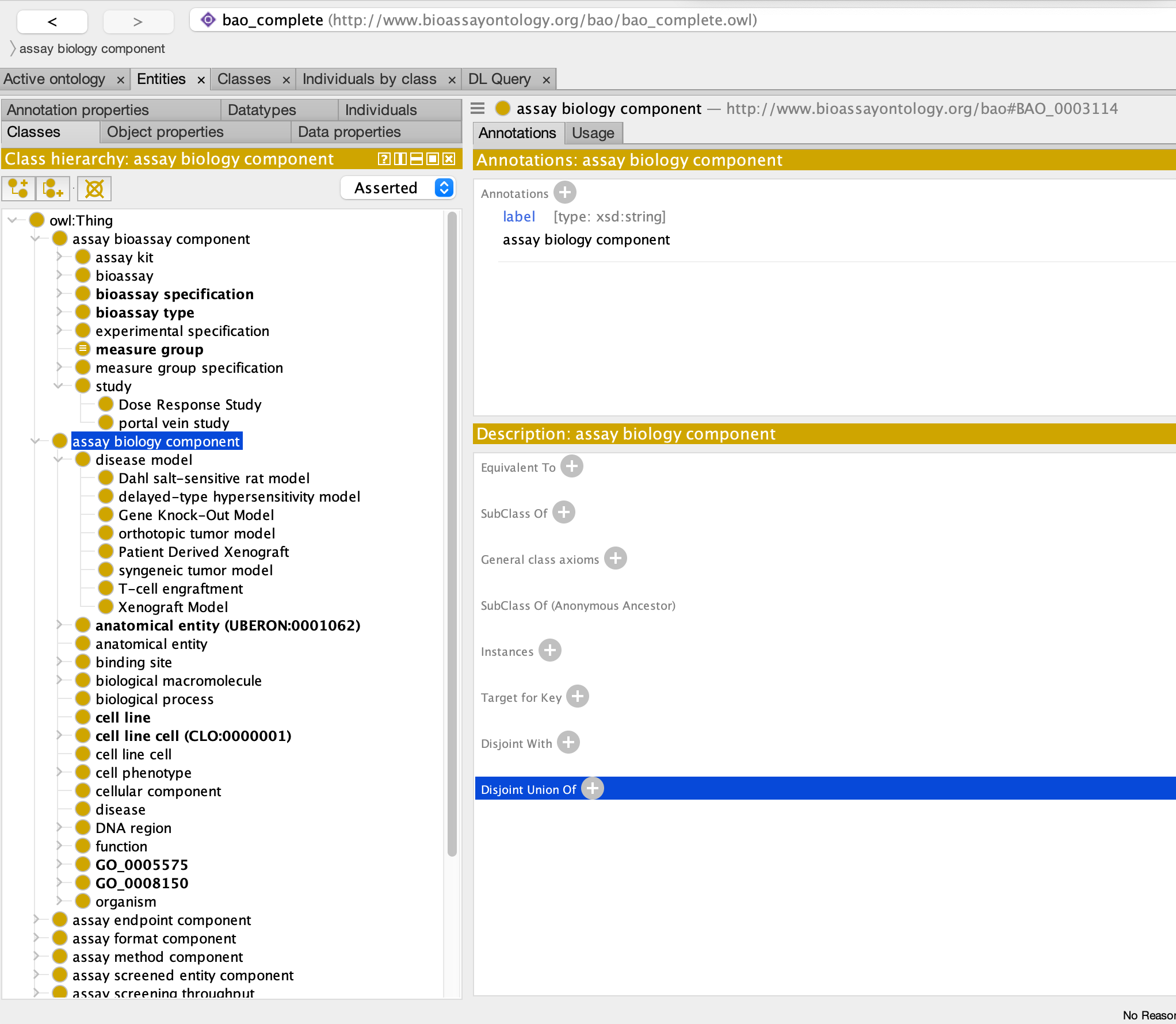Switch to the Usage tab
The height and width of the screenshot is (1024, 1176).
point(593,133)
